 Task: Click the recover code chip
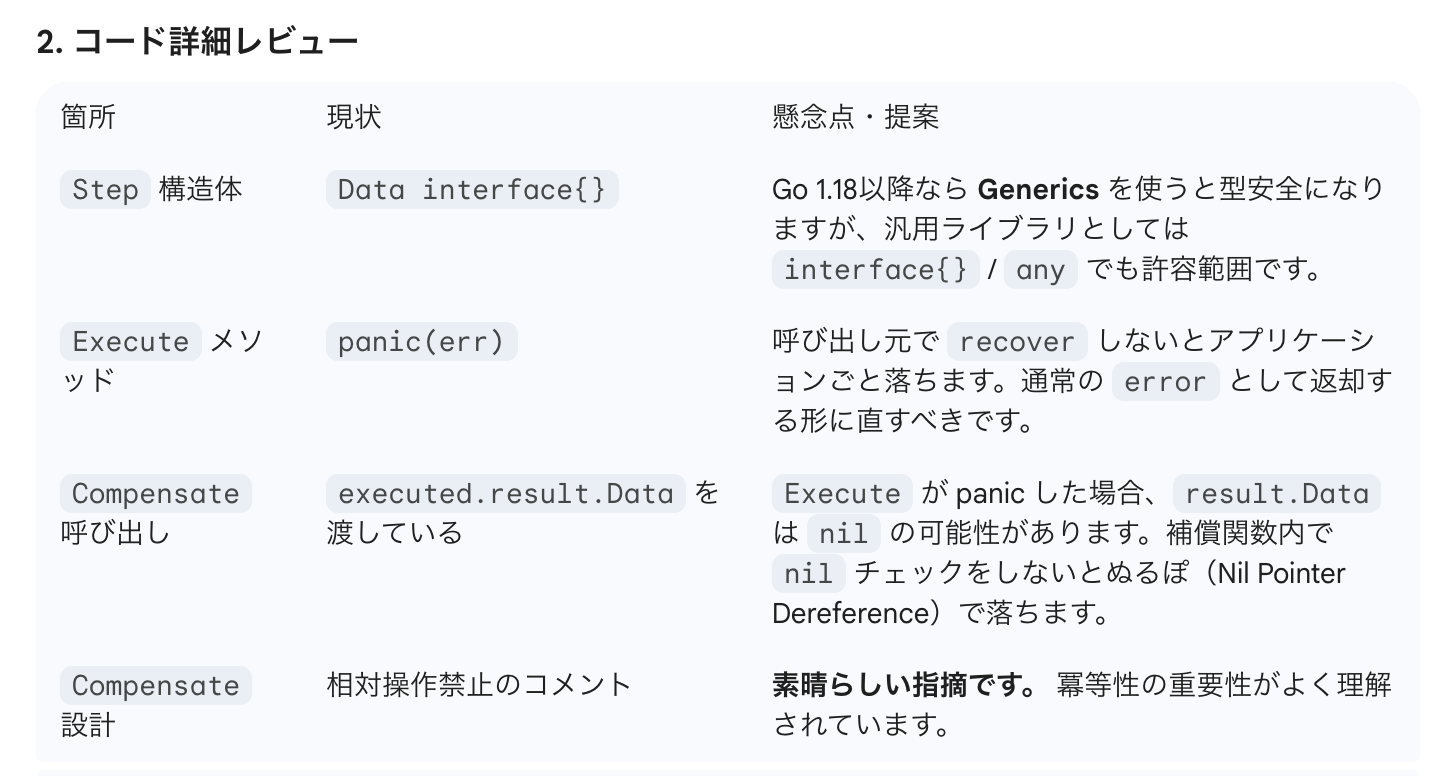(1016, 342)
